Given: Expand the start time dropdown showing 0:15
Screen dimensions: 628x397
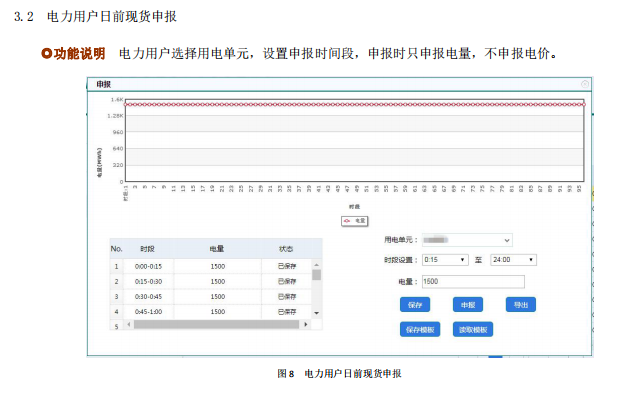Looking at the screenshot, I should pyautogui.click(x=445, y=260).
